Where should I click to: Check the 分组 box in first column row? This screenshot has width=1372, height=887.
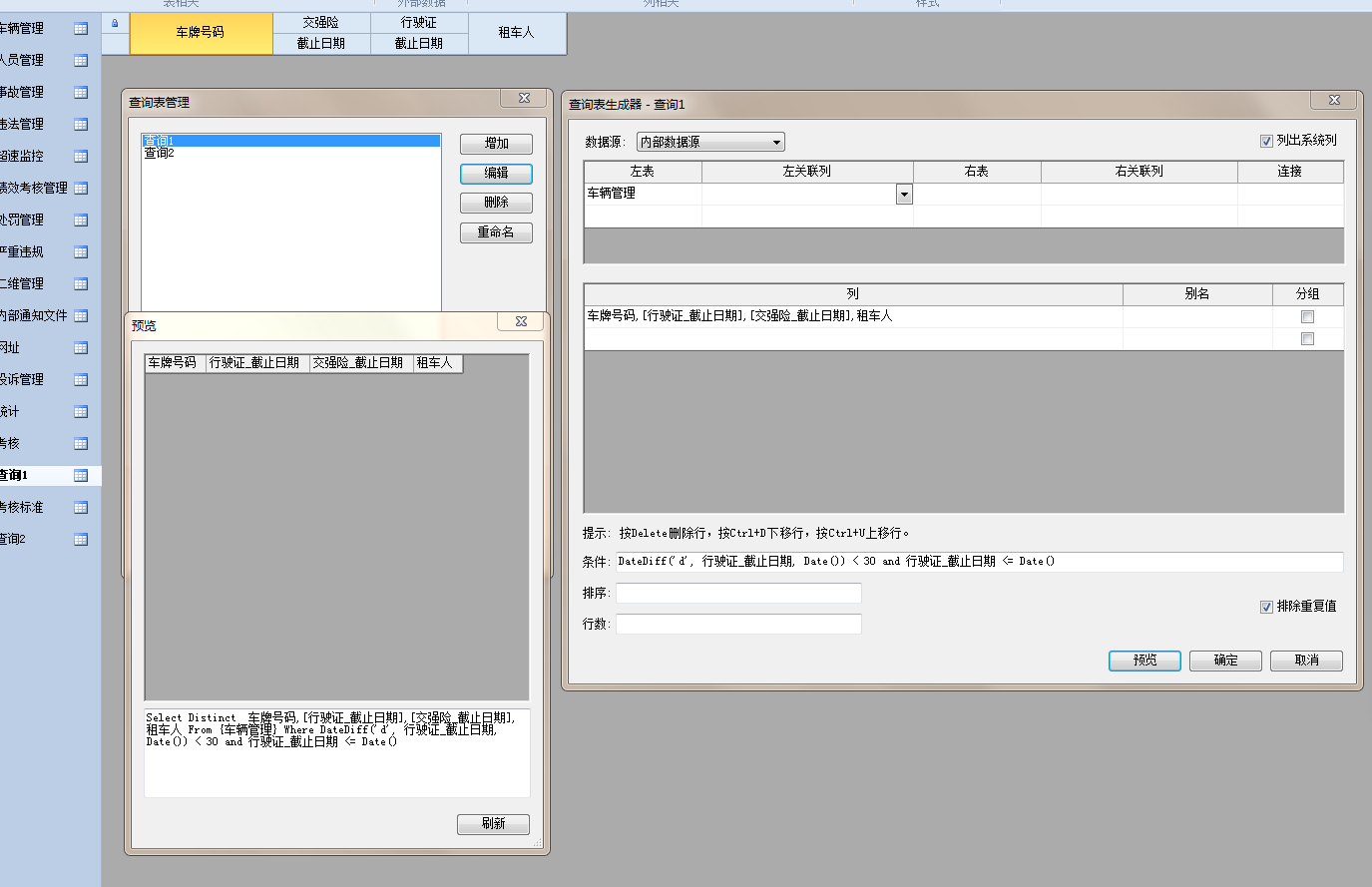(x=1307, y=317)
